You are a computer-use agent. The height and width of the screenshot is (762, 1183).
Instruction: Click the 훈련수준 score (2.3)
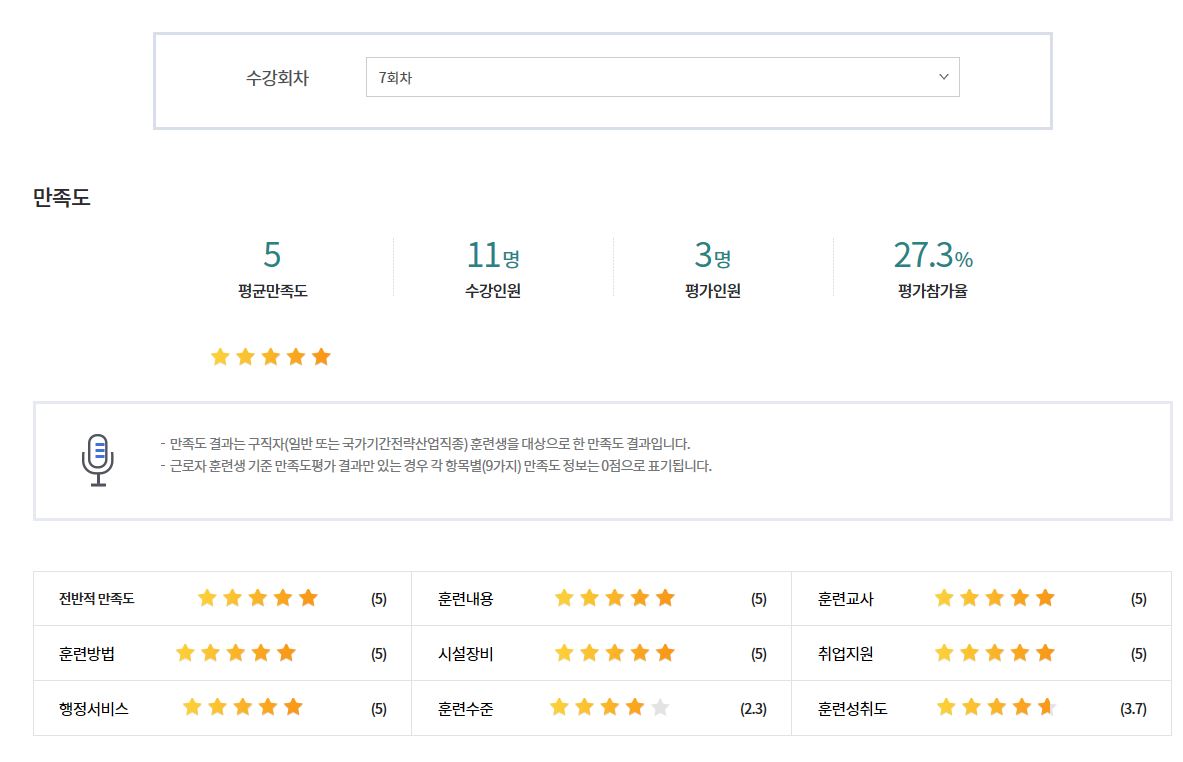click(753, 709)
